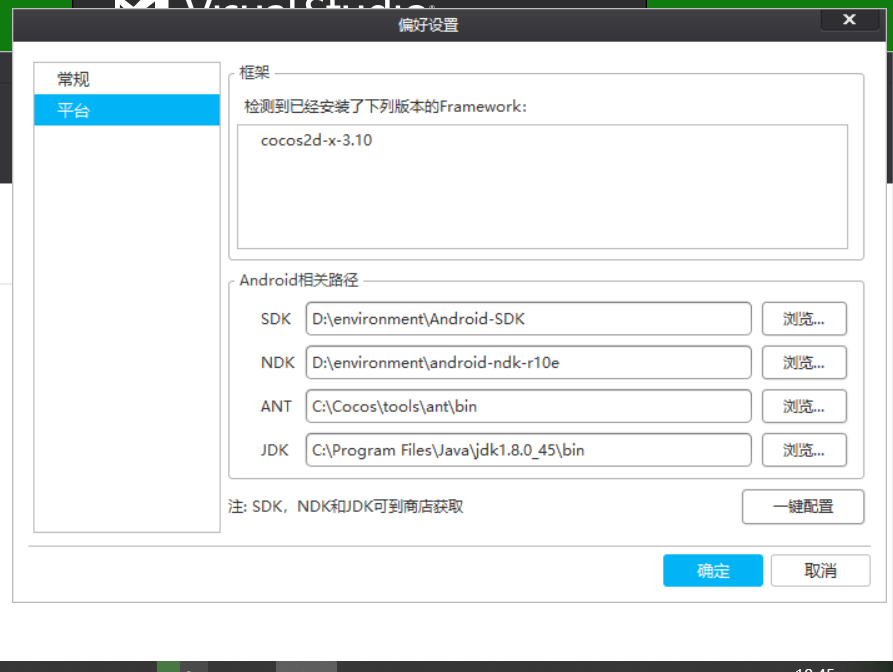Click the 检测到已经安装了下列版本的Framework text

[386, 106]
